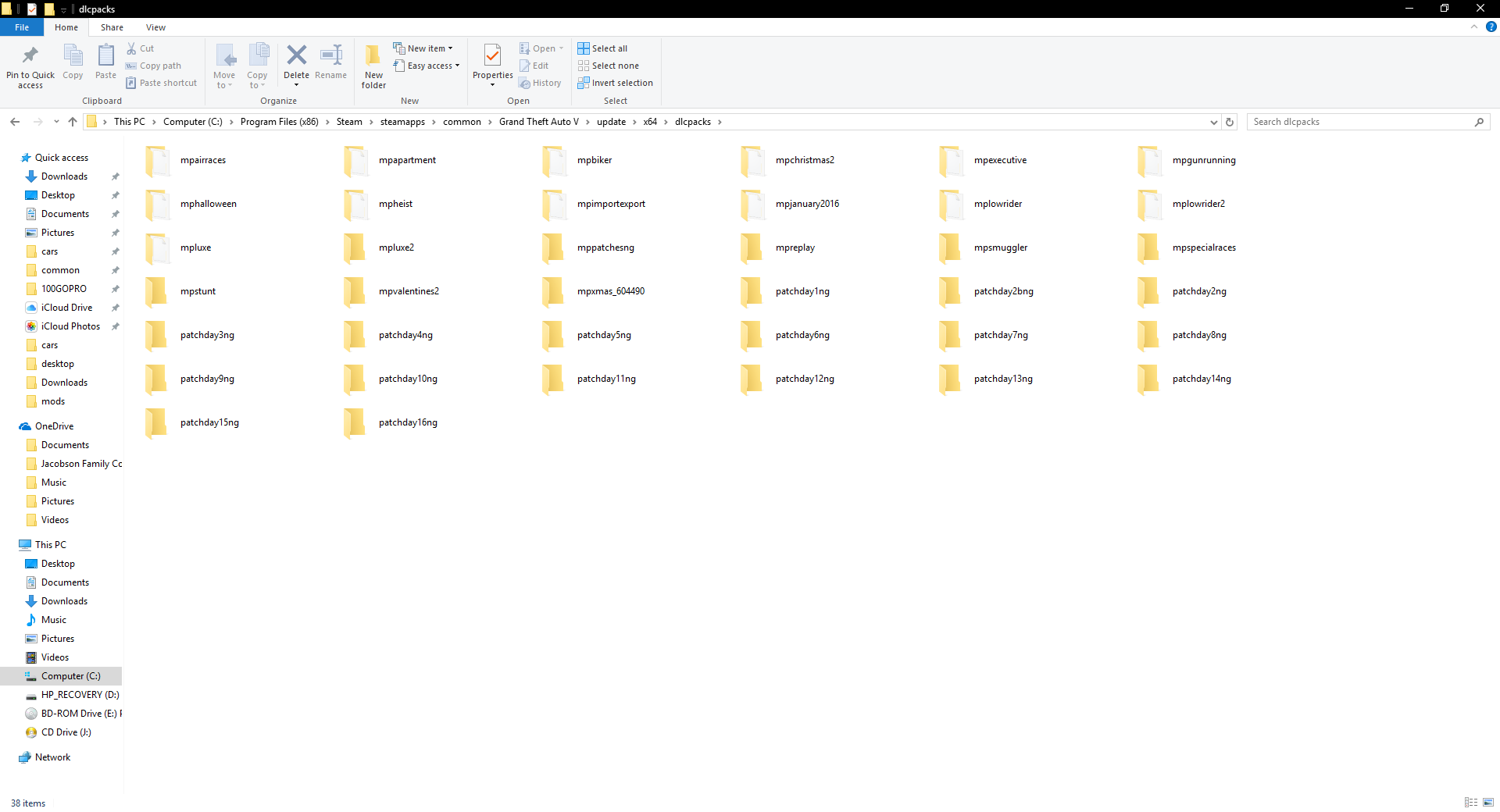Open the Properties ribbon icon

(x=492, y=55)
